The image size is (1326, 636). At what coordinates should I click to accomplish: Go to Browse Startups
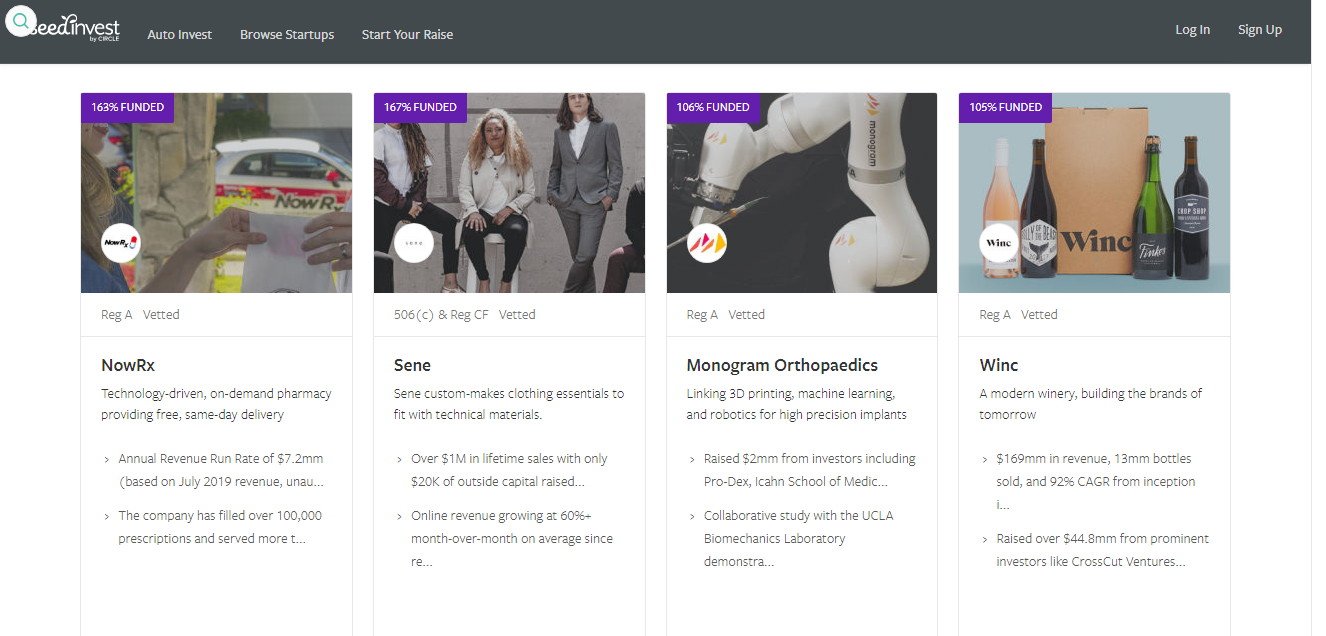click(x=287, y=34)
